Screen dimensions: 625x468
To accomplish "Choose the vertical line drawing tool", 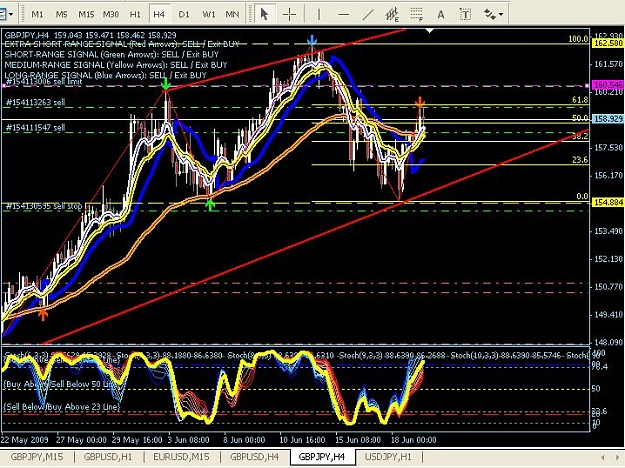I will coord(319,15).
